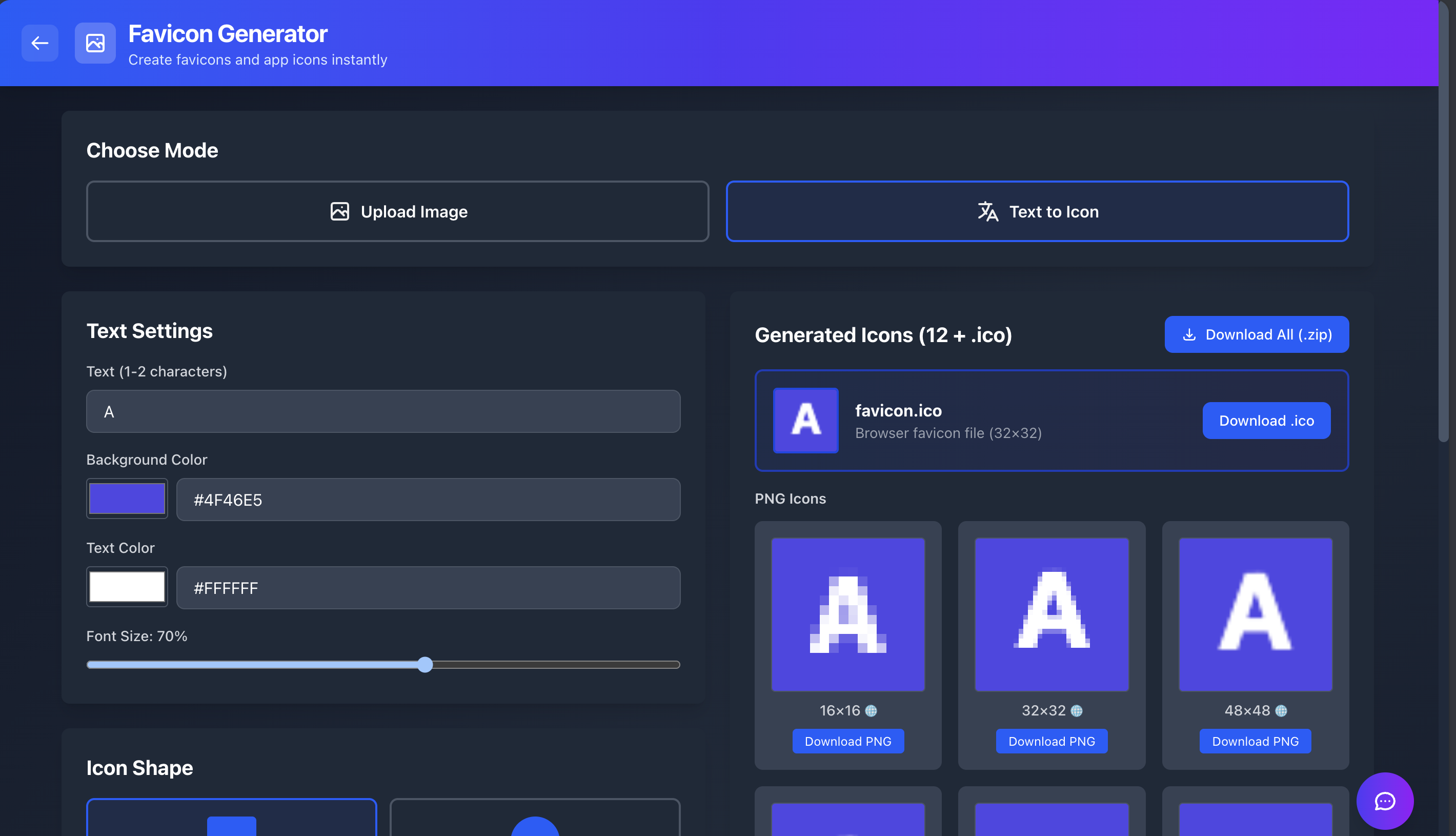Screen dimensions: 1456x836
Task: Click Download All (.zip) button
Action: tap(1256, 334)
